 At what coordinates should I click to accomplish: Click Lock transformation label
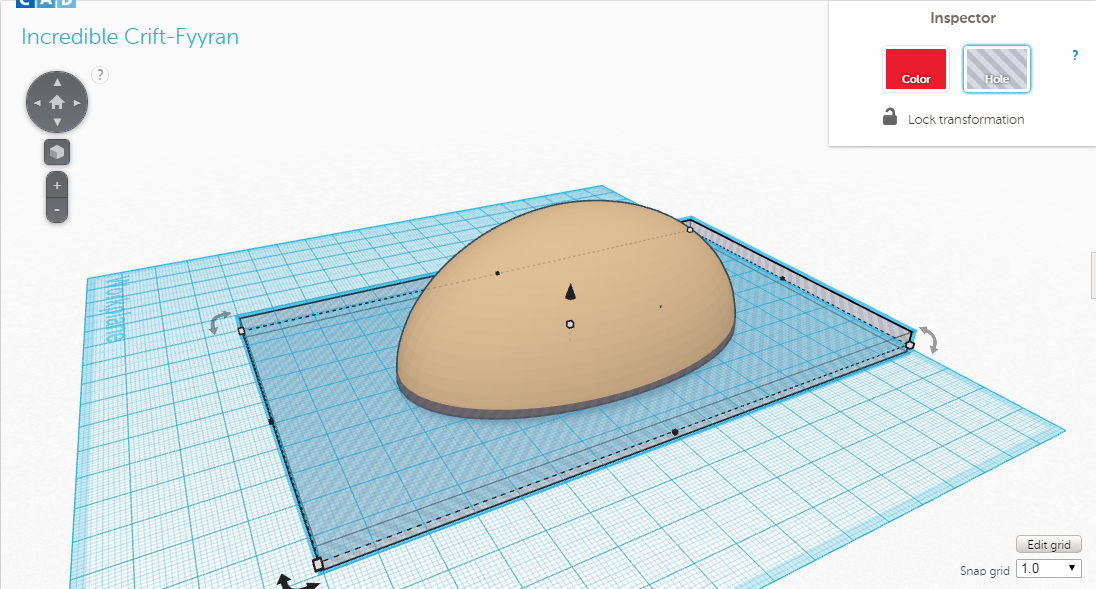966,119
